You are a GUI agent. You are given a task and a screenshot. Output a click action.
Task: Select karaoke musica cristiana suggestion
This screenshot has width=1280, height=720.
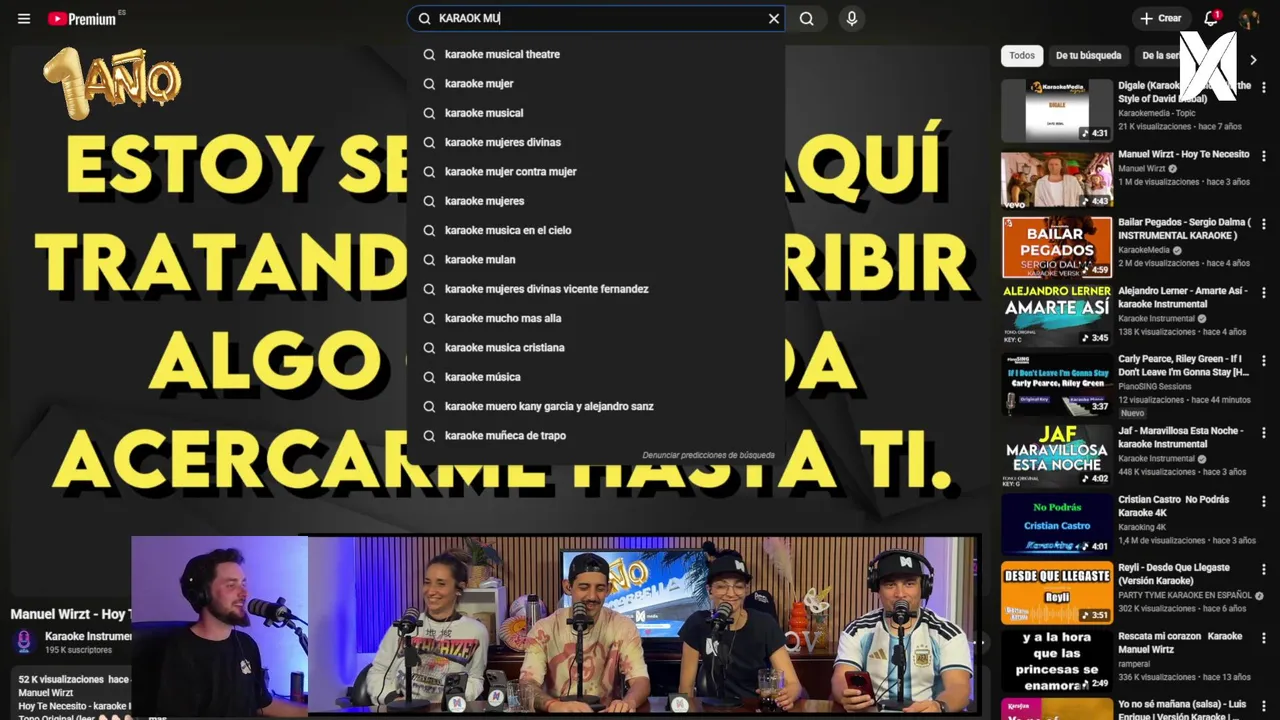pyautogui.click(x=596, y=347)
